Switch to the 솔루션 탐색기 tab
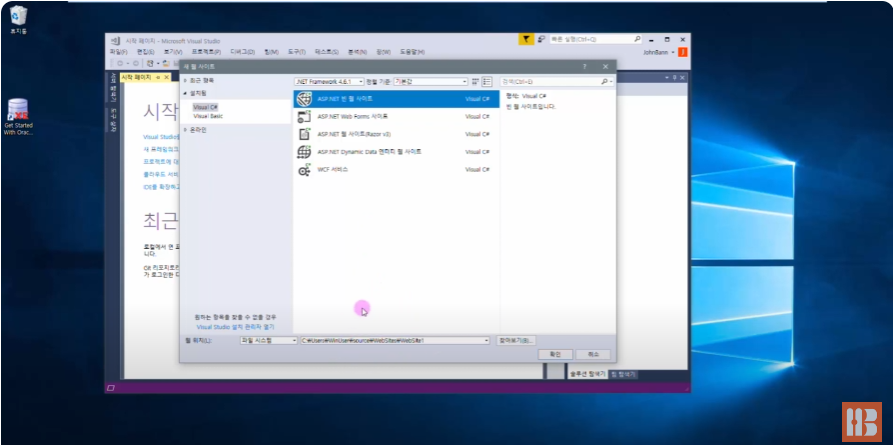Image resolution: width=893 pixels, height=445 pixels. [x=587, y=374]
